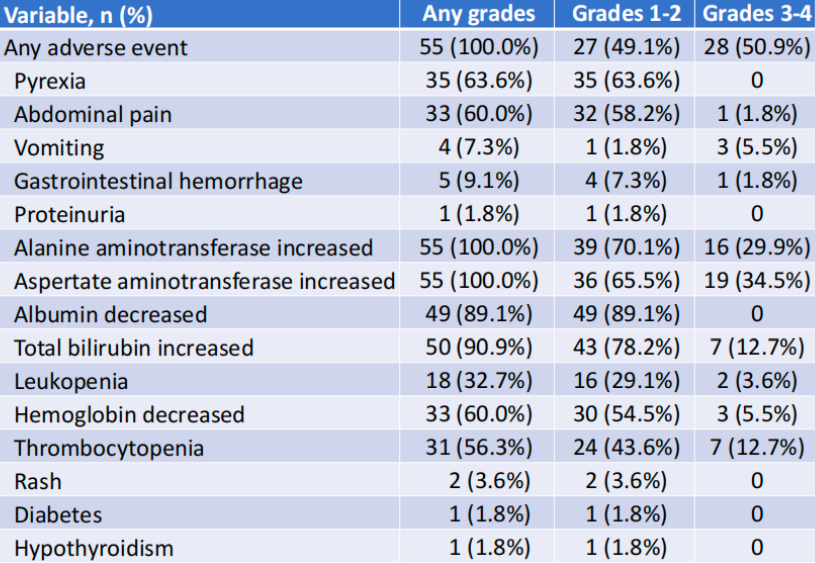Select the 'Any grades' column header
The image size is (815, 563).
tap(479, 14)
